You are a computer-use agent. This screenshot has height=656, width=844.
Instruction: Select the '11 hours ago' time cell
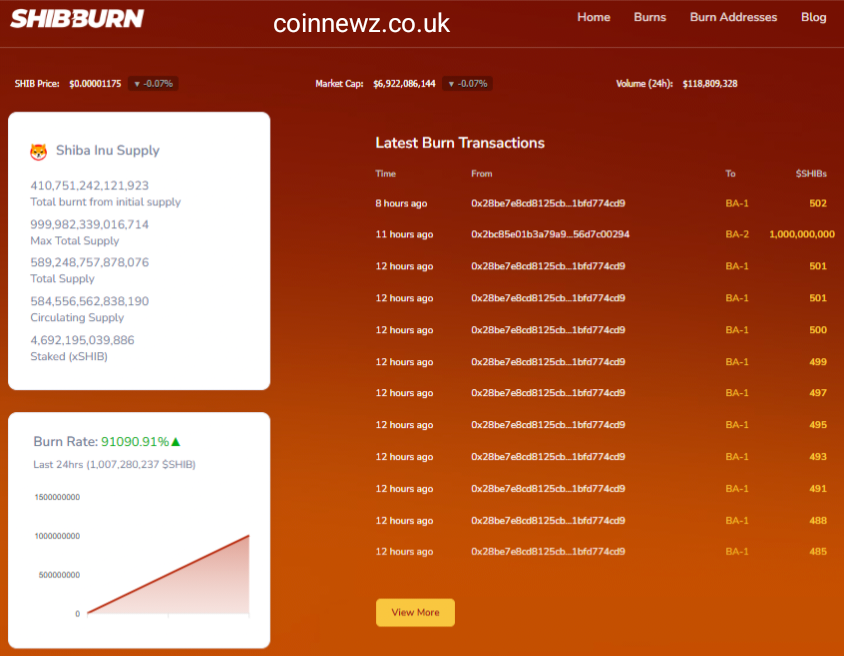coord(404,235)
